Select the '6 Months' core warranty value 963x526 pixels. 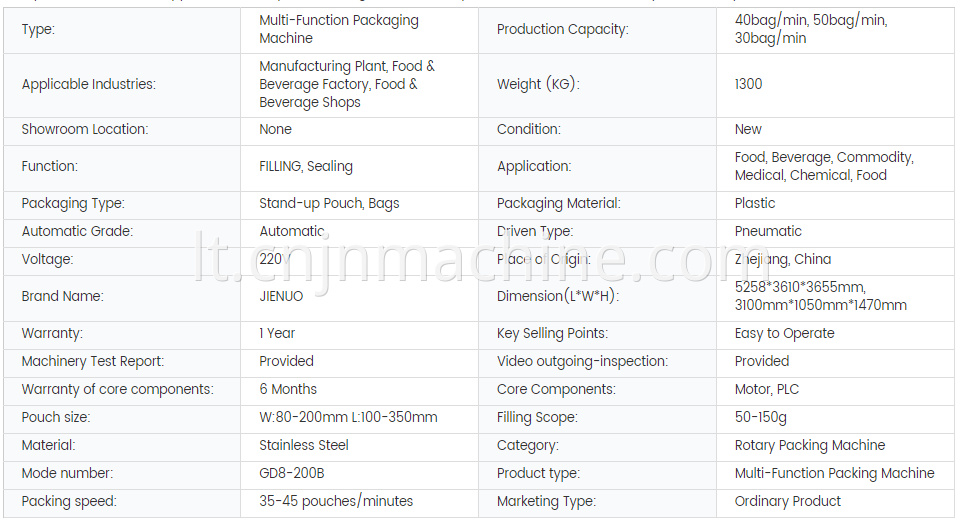(287, 390)
